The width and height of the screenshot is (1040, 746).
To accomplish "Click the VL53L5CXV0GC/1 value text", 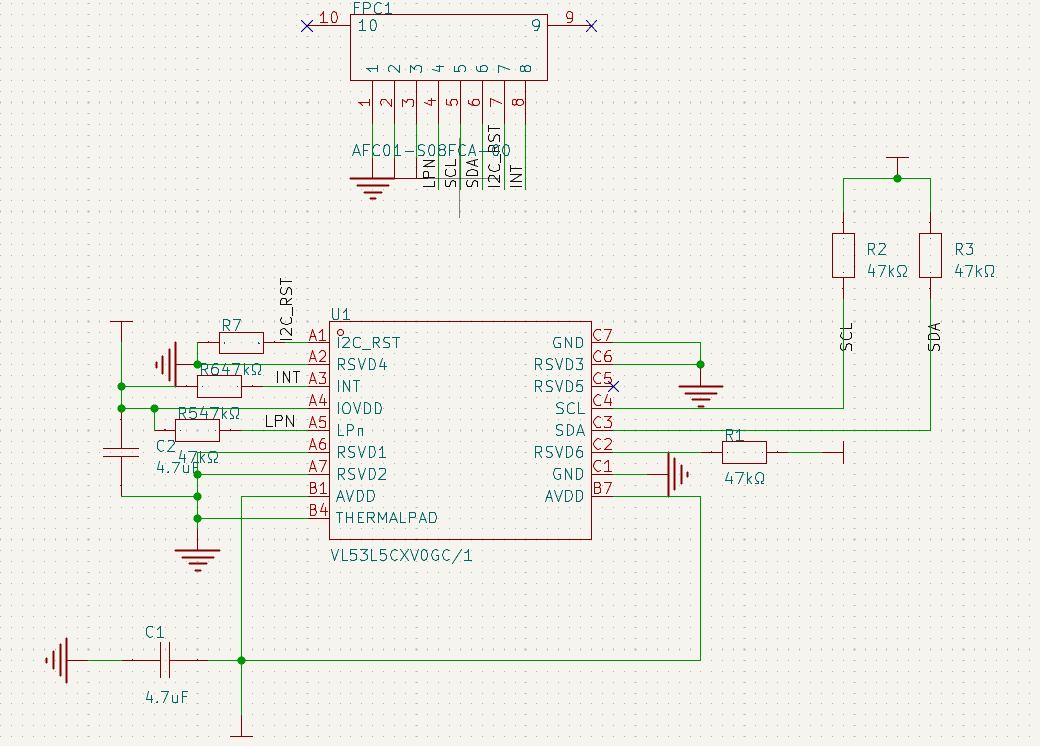I will 400,555.
